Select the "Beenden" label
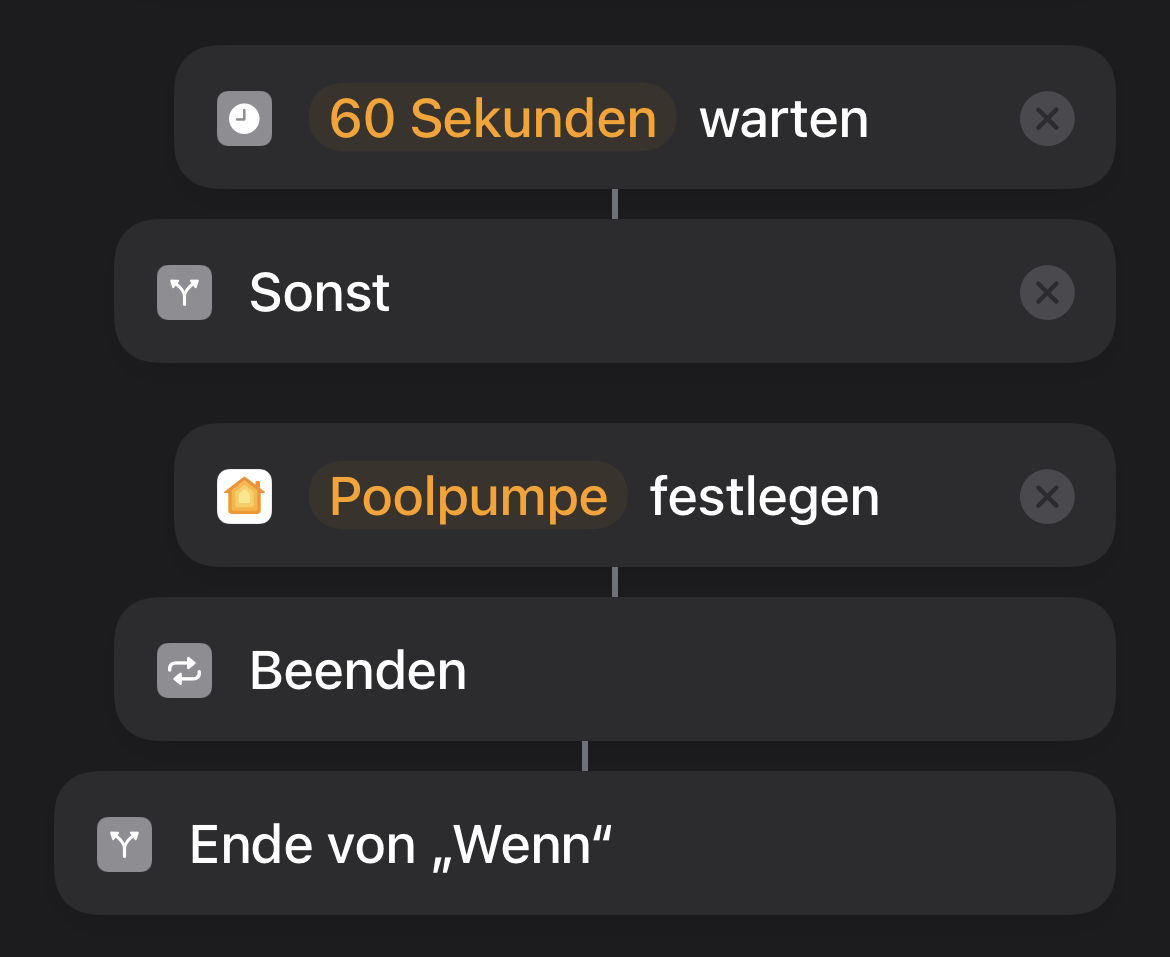Image resolution: width=1170 pixels, height=957 pixels. [x=358, y=670]
